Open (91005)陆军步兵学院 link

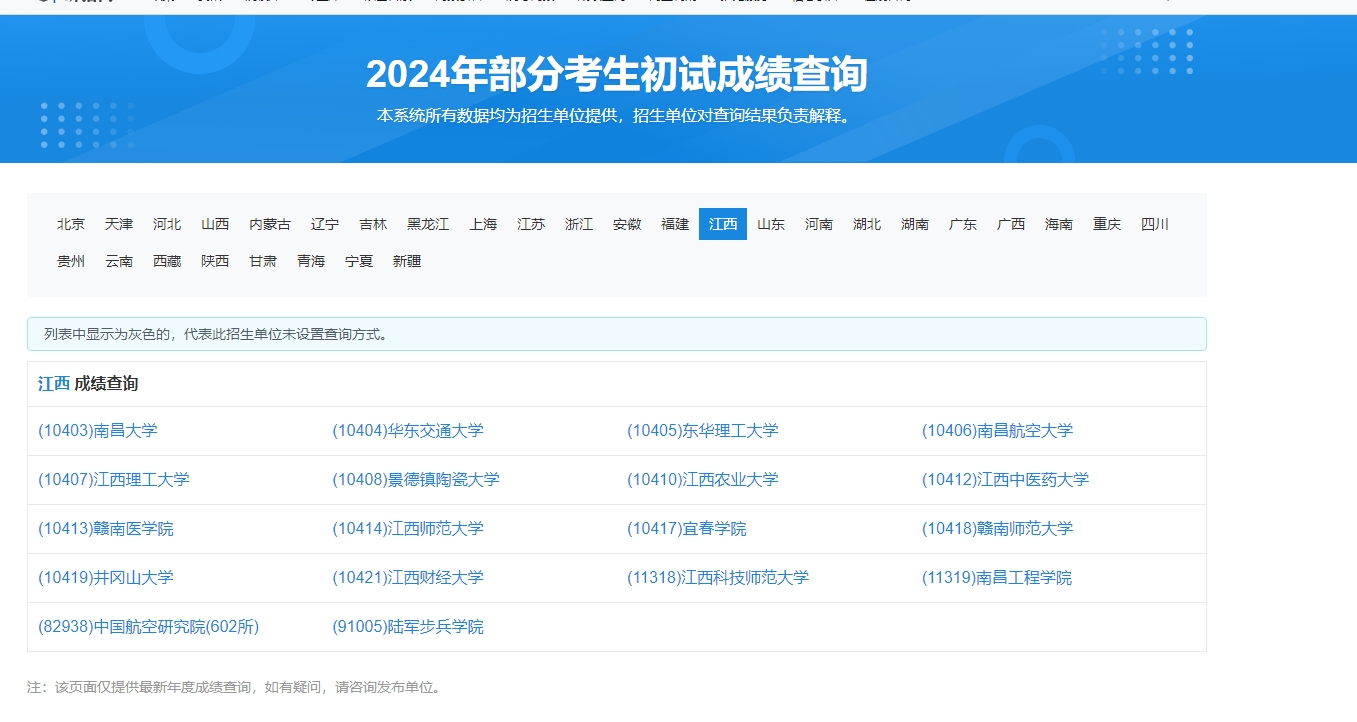click(x=408, y=627)
